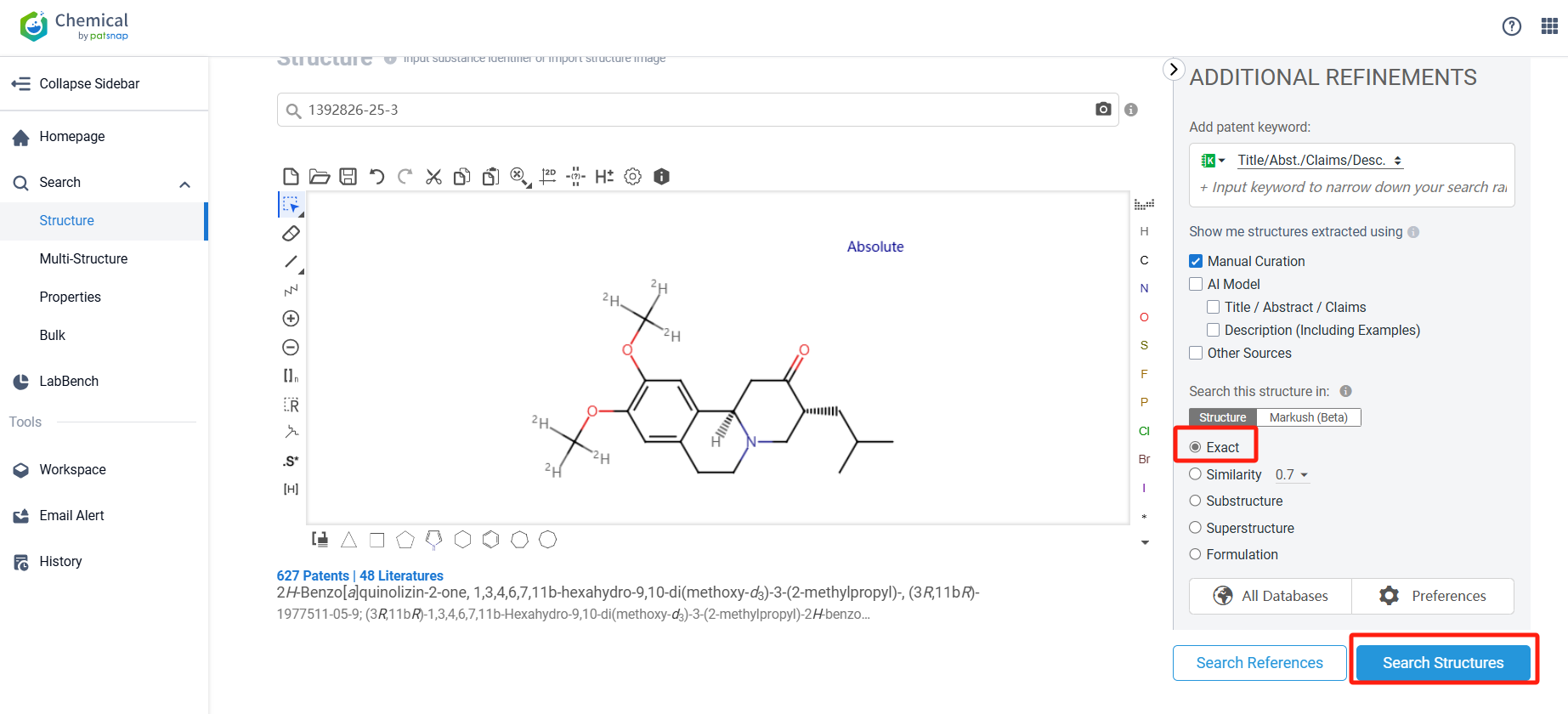Open the structure editor settings gear
The height and width of the screenshot is (714, 1568).
pyautogui.click(x=632, y=176)
